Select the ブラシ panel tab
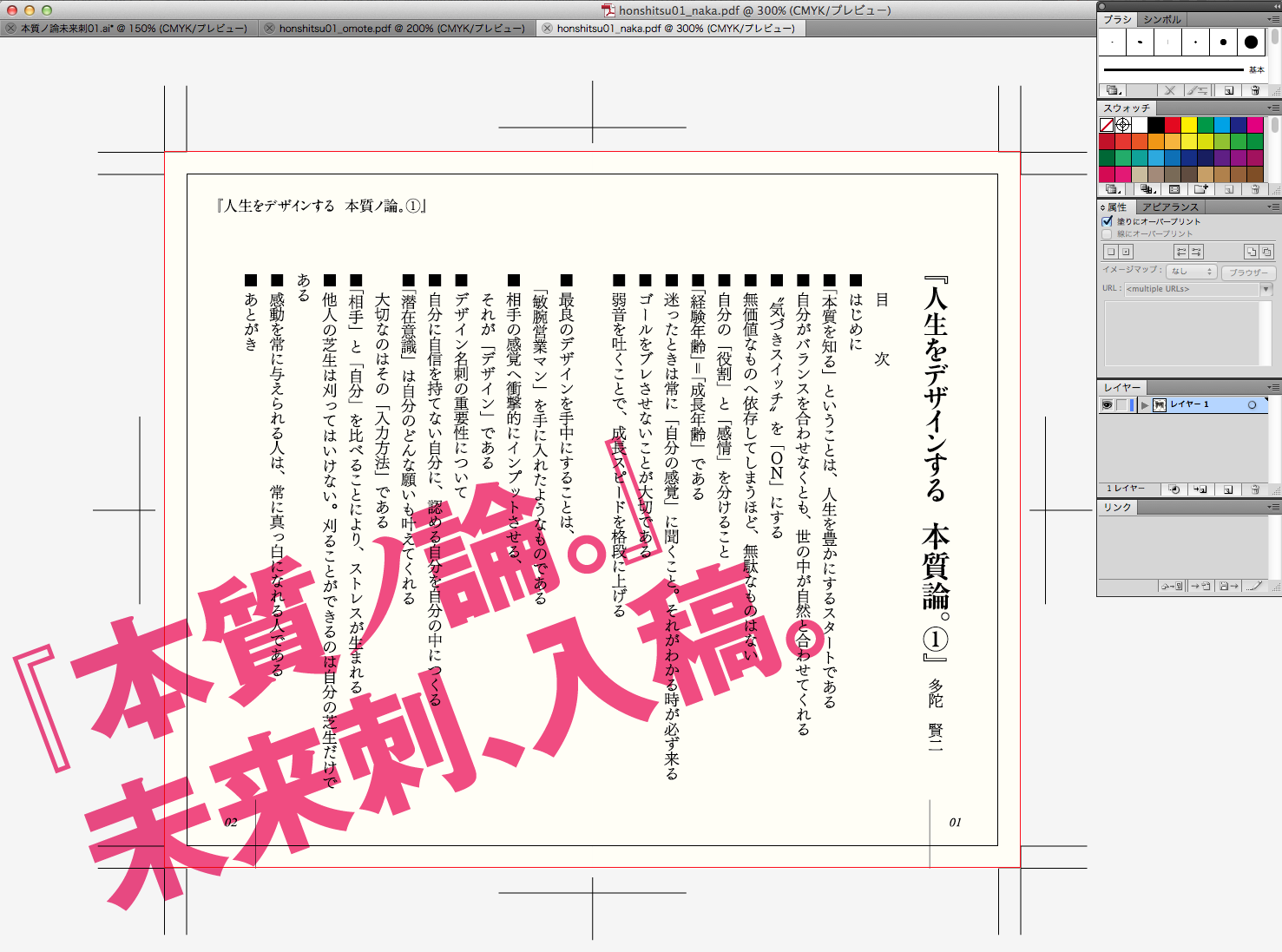Viewport: 1282px width, 952px height. [x=1118, y=19]
